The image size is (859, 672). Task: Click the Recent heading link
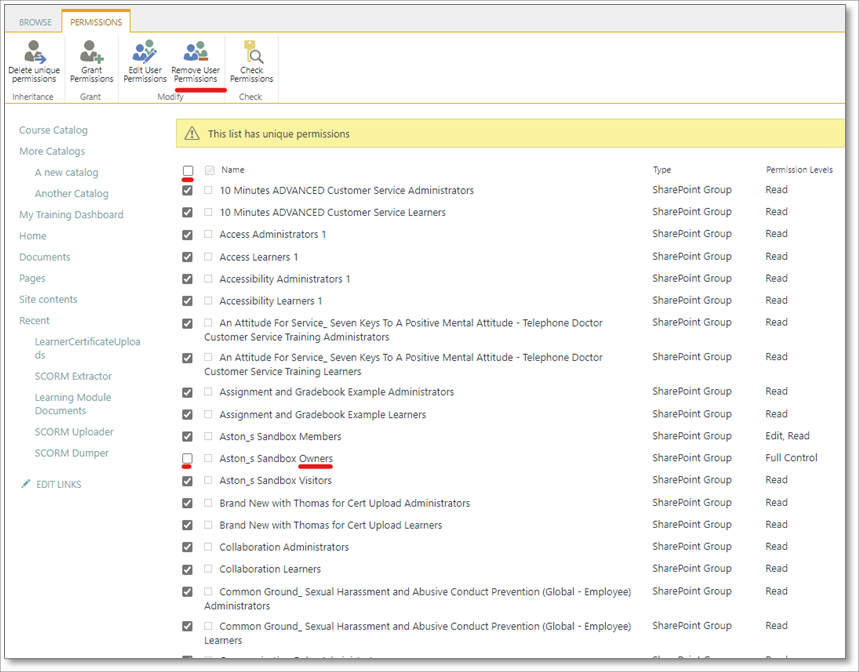click(x=34, y=320)
